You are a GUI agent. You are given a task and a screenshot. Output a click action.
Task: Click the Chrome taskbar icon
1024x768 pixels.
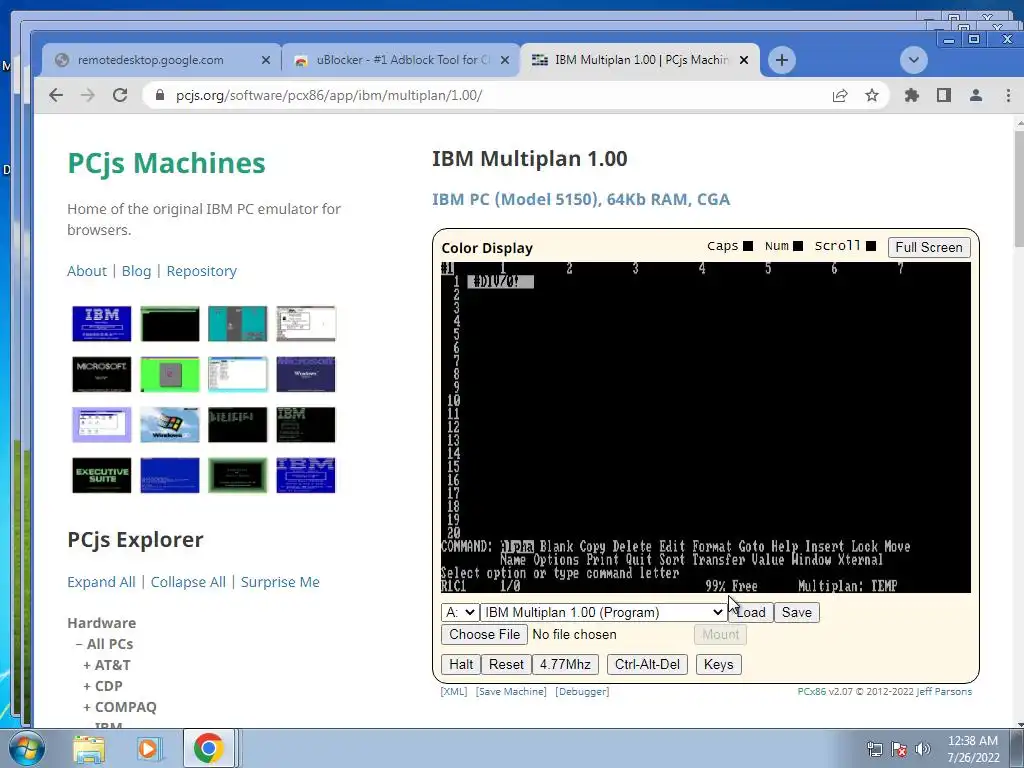pos(209,749)
